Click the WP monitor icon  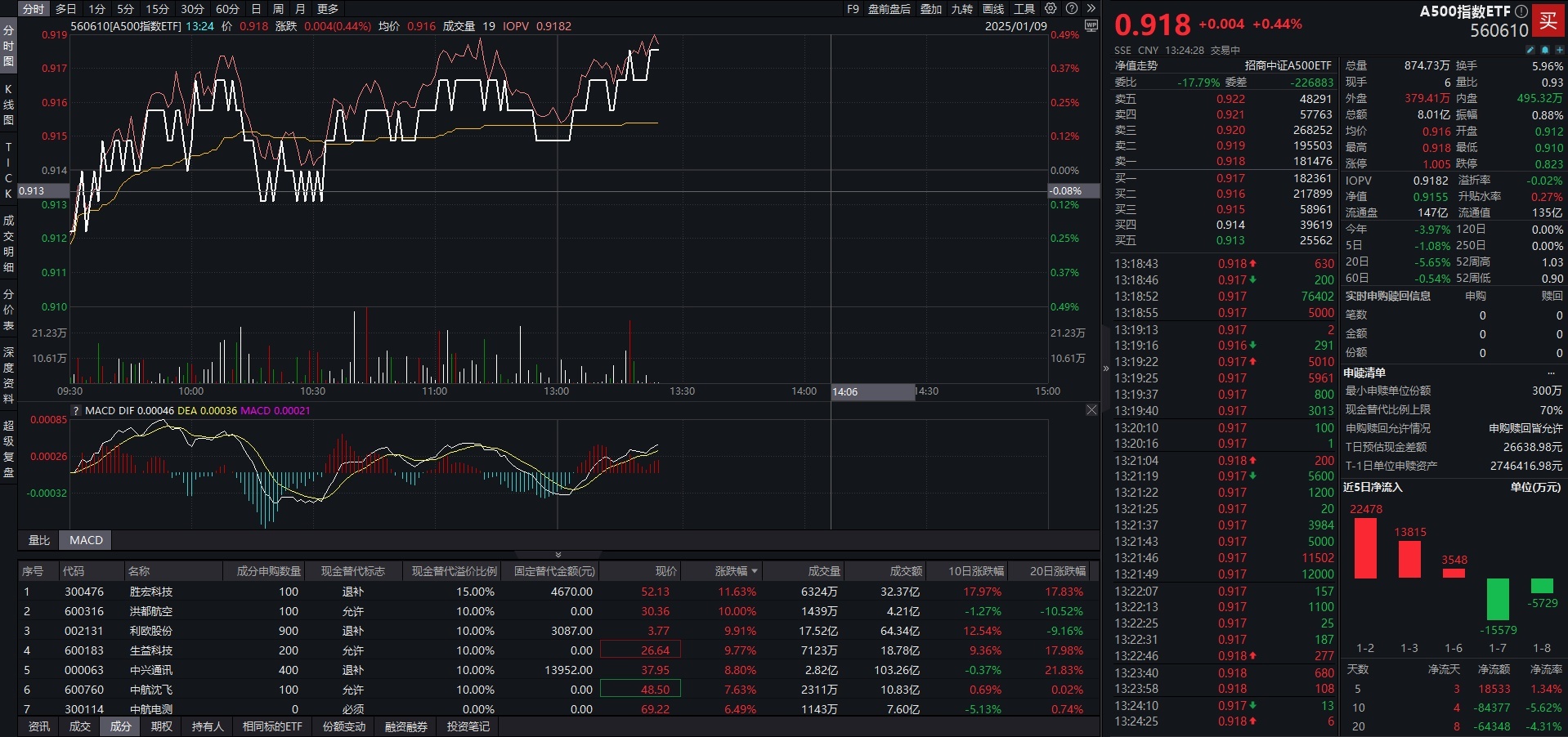[x=1091, y=26]
